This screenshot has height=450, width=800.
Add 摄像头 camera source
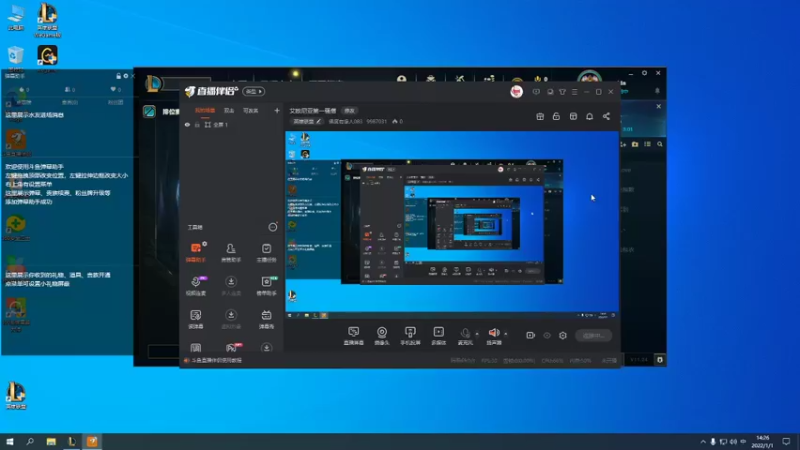382,336
